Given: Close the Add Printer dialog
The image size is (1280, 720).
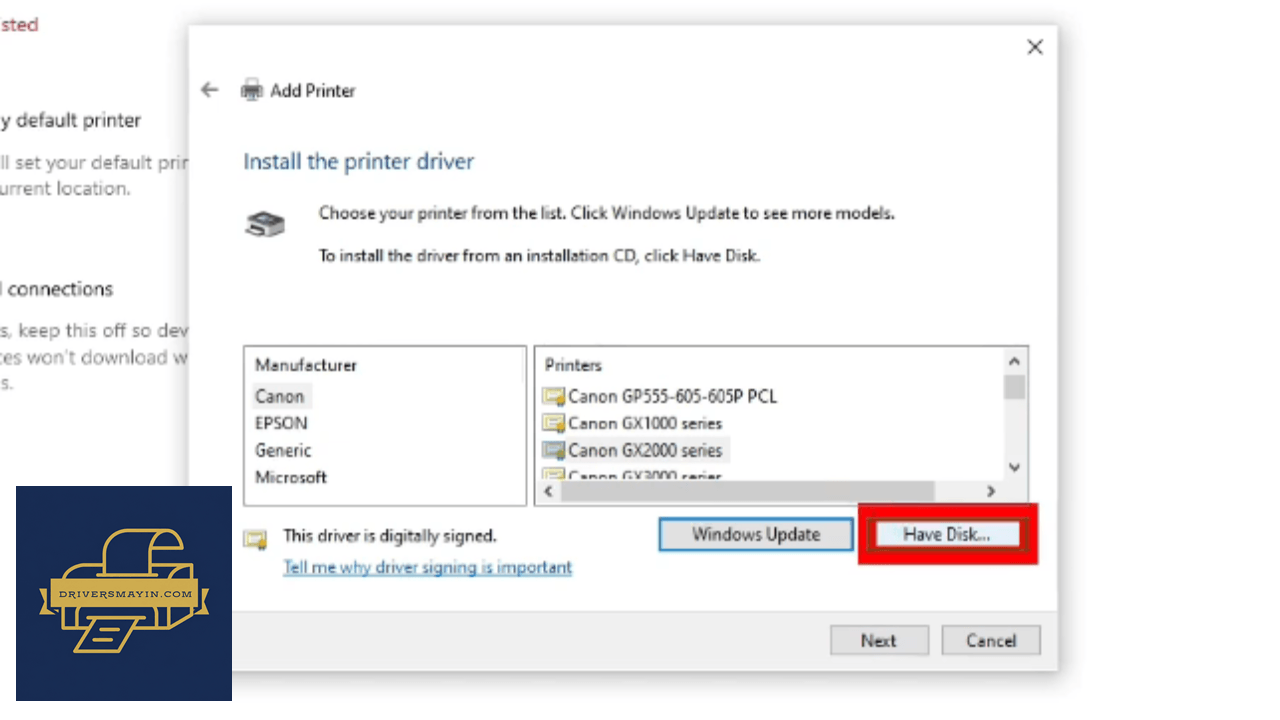Looking at the screenshot, I should click(1035, 47).
